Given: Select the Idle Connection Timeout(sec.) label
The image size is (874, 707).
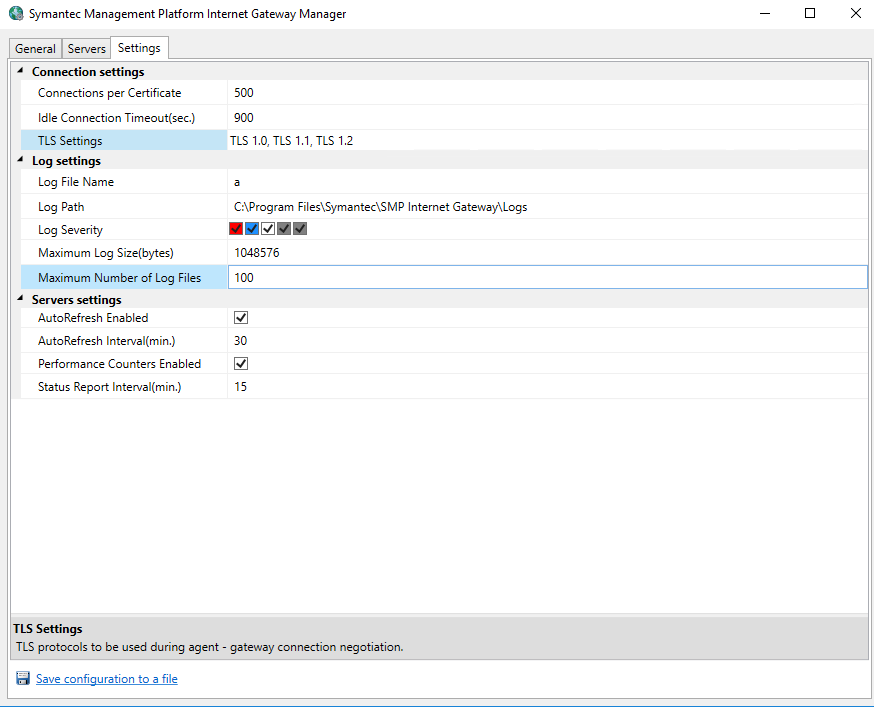Looking at the screenshot, I should pyautogui.click(x=116, y=118).
